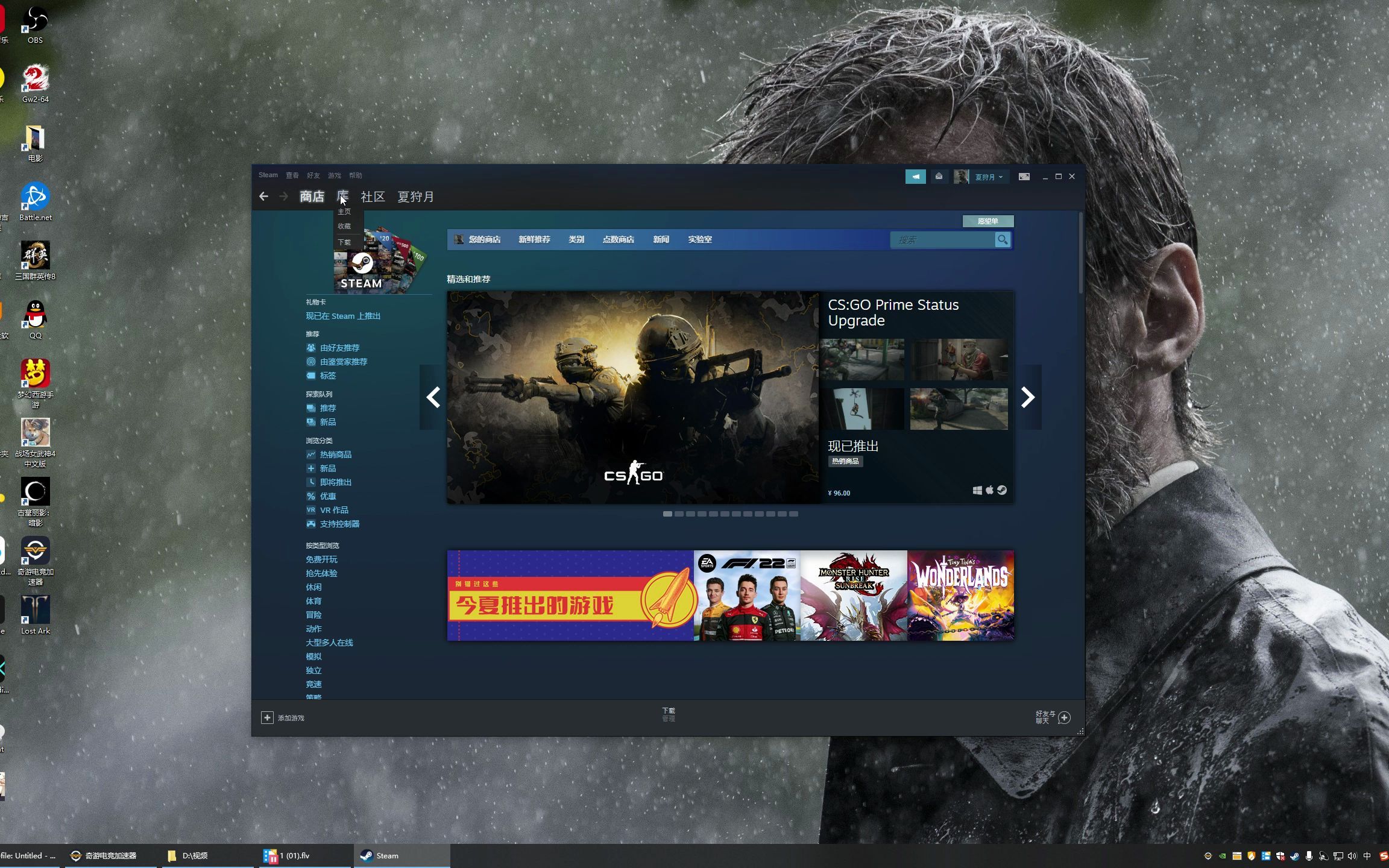Open 由鉴赏家推荐 sidebar link
This screenshot has height=868, width=1389.
(344, 362)
